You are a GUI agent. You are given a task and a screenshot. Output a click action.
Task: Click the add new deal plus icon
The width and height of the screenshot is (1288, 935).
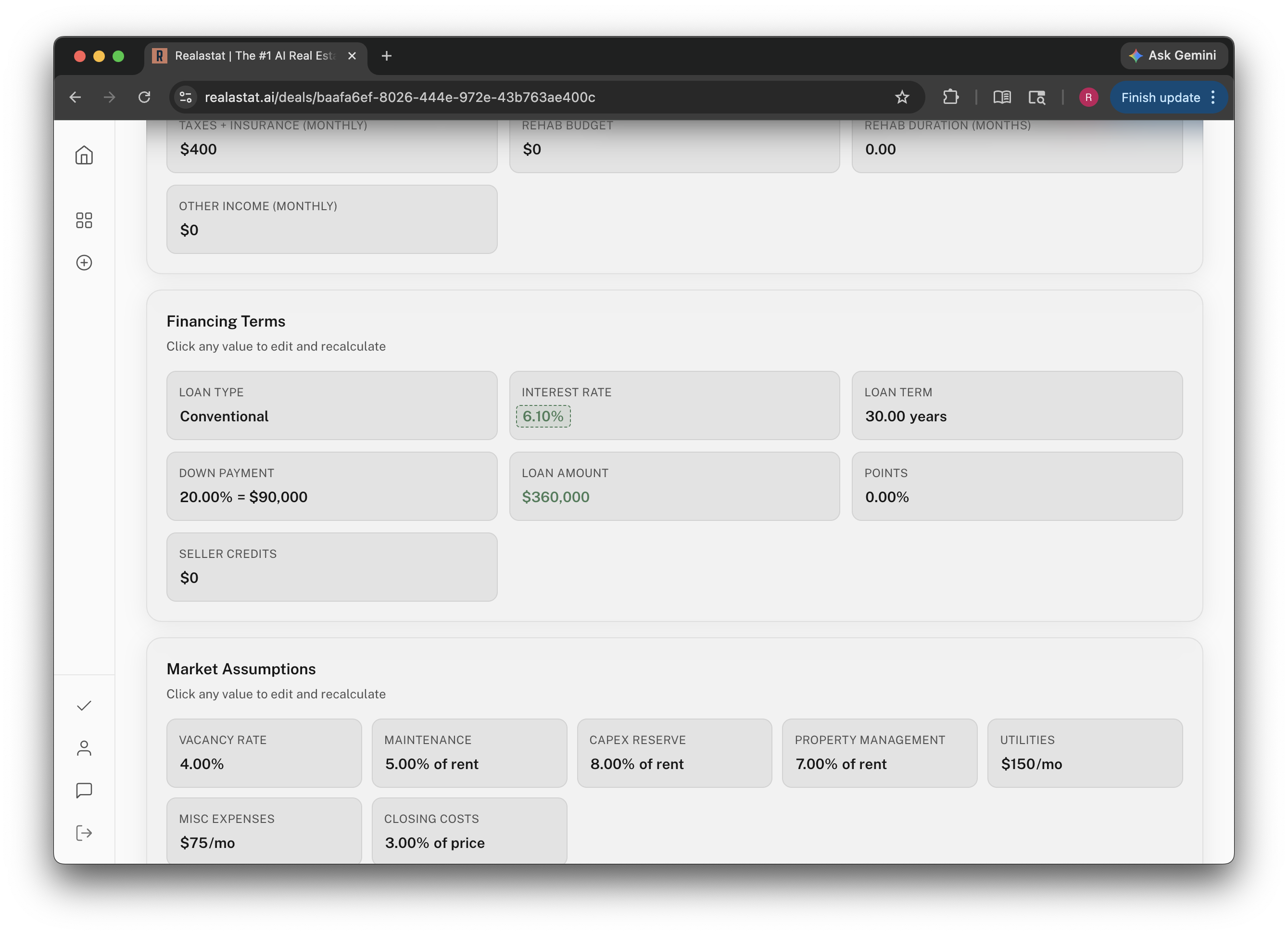pyautogui.click(x=84, y=263)
